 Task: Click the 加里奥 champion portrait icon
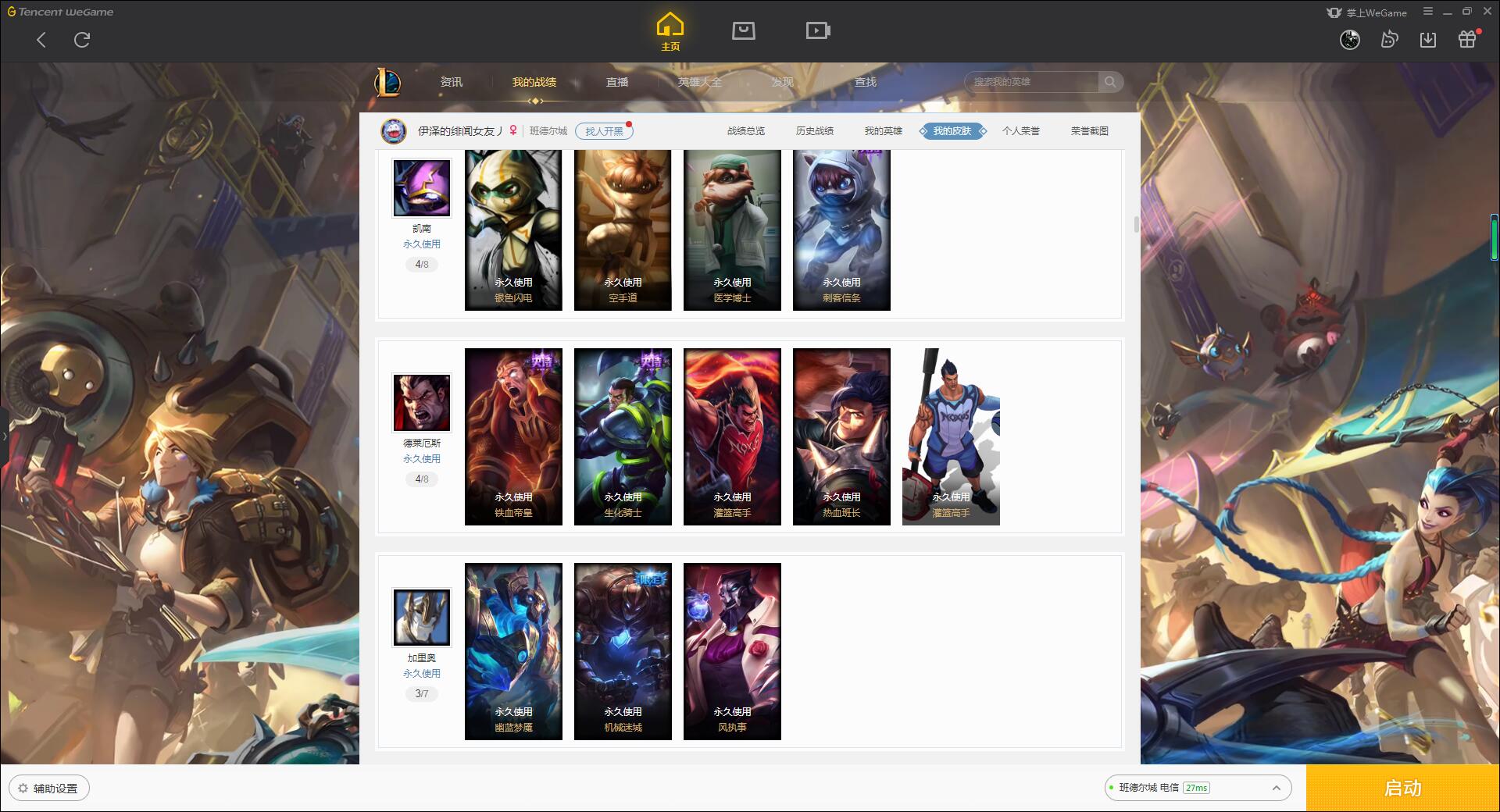(x=422, y=618)
